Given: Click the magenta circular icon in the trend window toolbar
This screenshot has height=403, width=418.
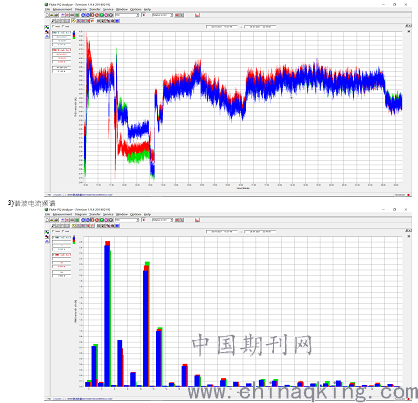Looking at the screenshot, I should tap(106, 15).
